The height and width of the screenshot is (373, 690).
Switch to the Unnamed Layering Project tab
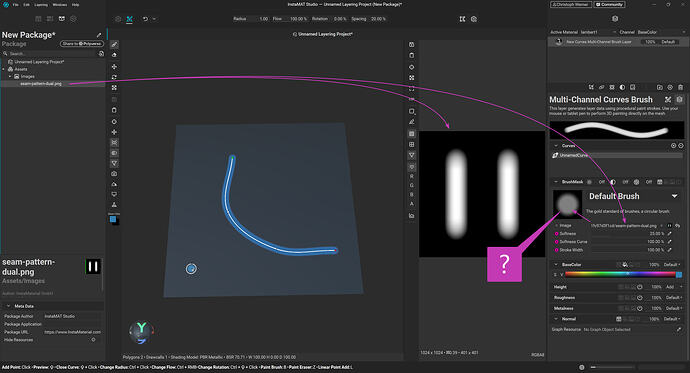tap(323, 34)
